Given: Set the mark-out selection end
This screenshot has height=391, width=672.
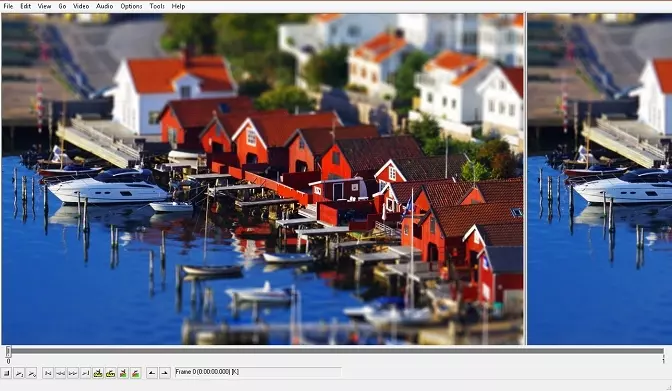Looking at the screenshot, I should [x=164, y=373].
